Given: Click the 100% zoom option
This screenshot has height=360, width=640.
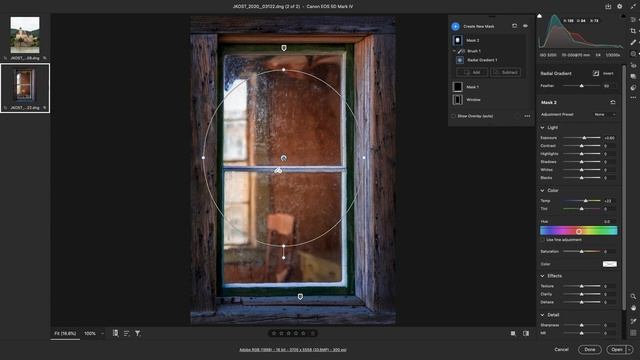Looking at the screenshot, I should 90,333.
